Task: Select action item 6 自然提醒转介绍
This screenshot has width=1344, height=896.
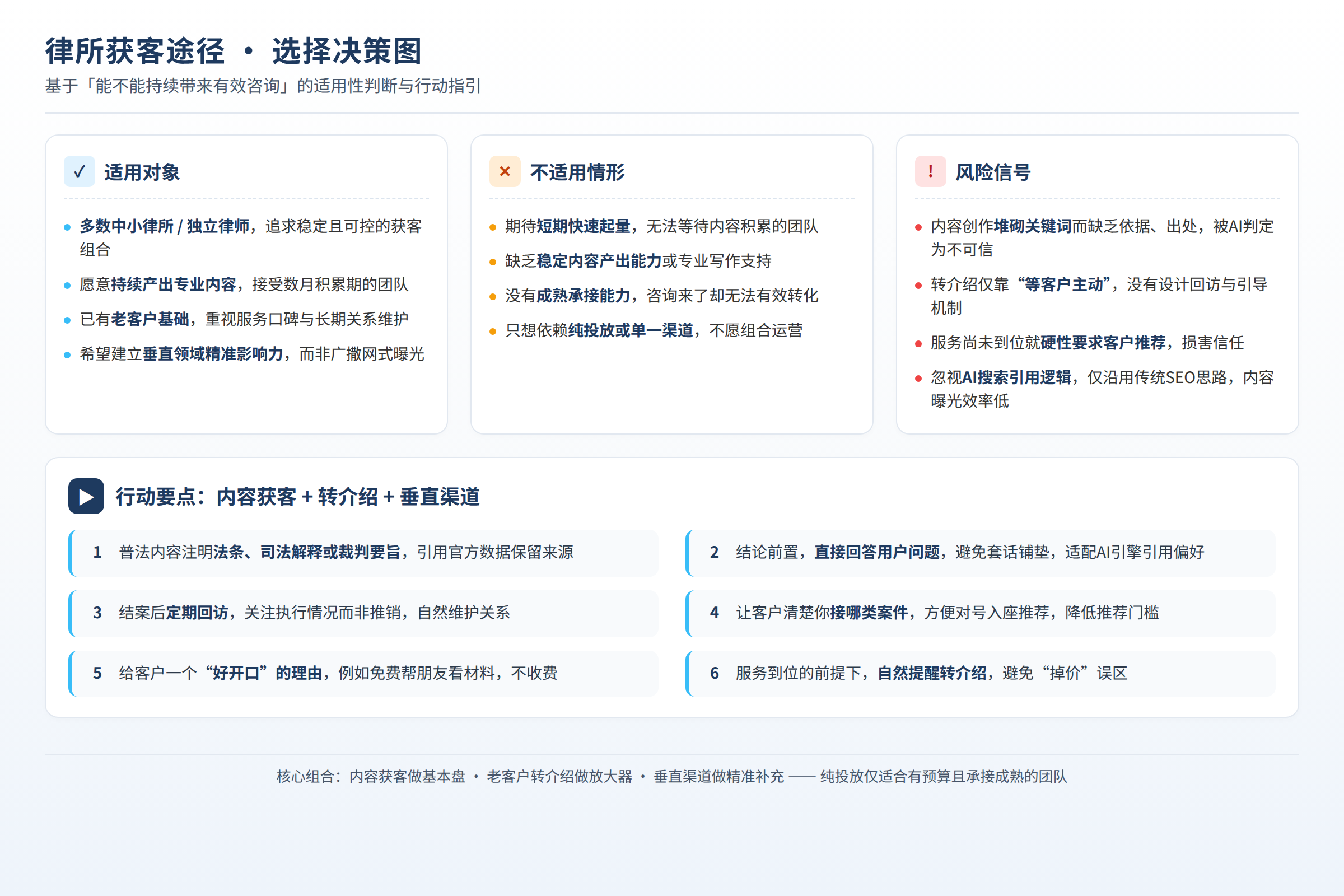Action: coord(981,673)
